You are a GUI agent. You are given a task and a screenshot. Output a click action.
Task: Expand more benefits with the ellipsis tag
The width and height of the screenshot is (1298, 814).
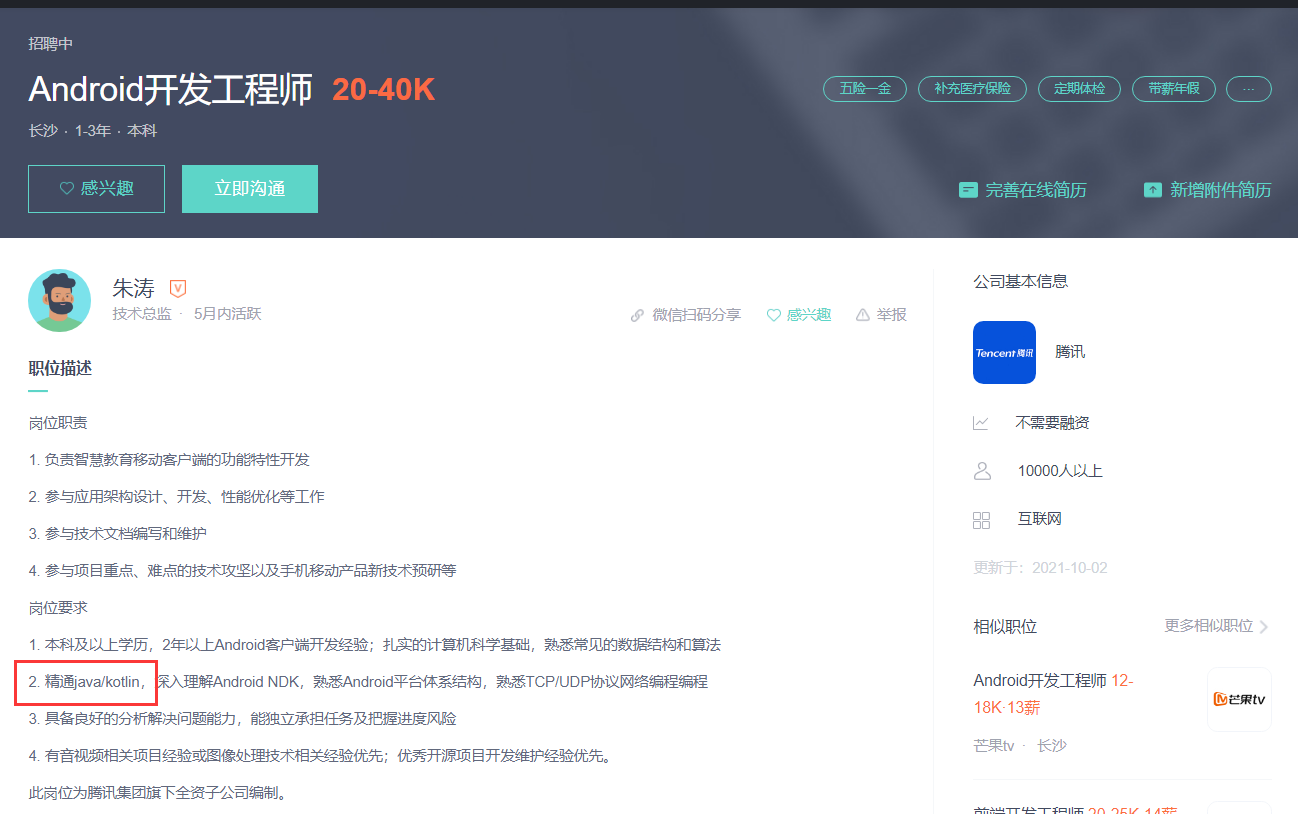tap(1249, 89)
